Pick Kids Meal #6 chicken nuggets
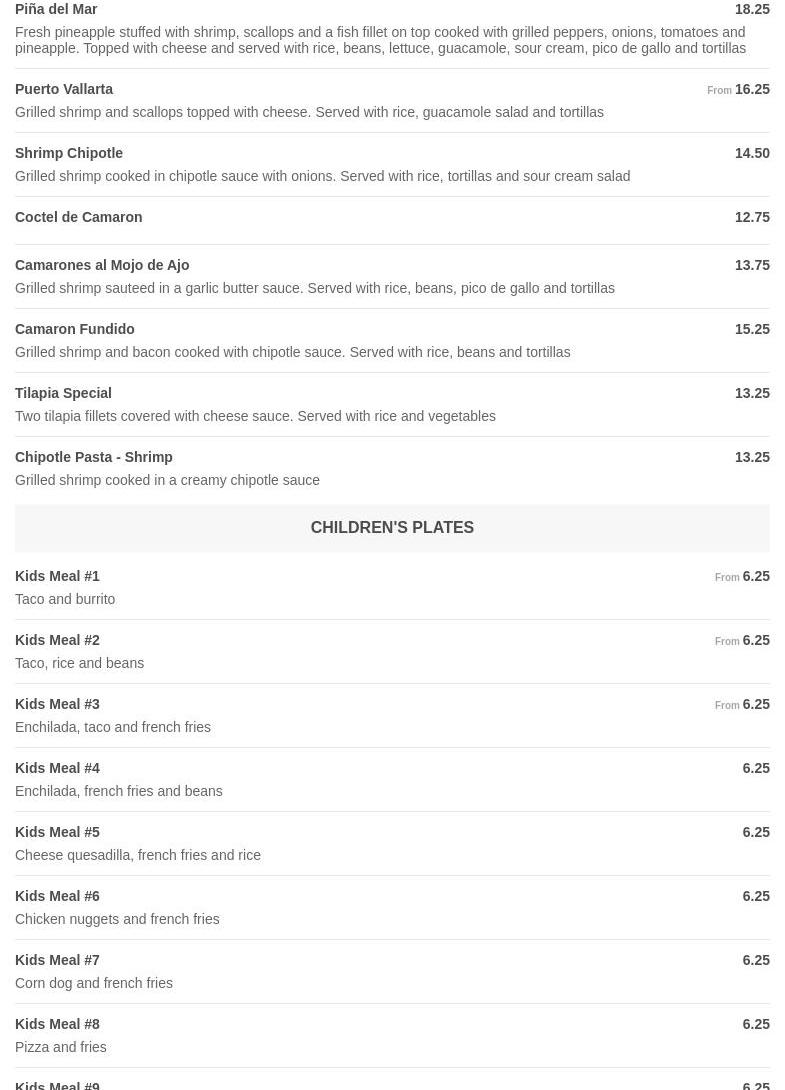Viewport: 785px width, 1090px height. click(x=57, y=896)
